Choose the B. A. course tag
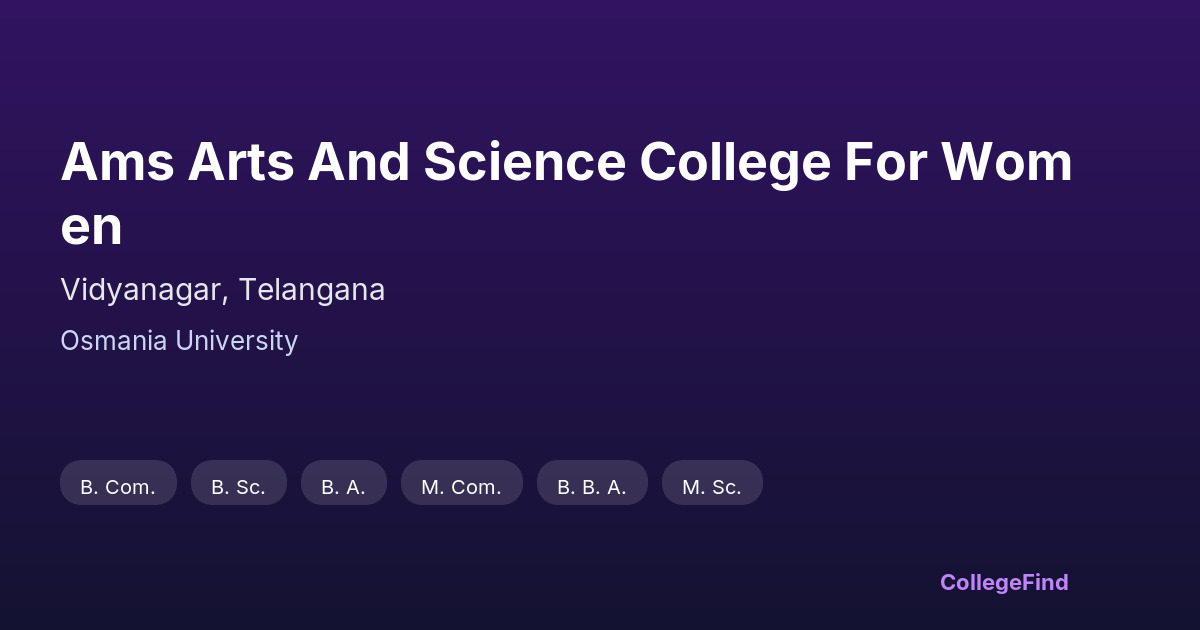1200x630 pixels. (343, 487)
